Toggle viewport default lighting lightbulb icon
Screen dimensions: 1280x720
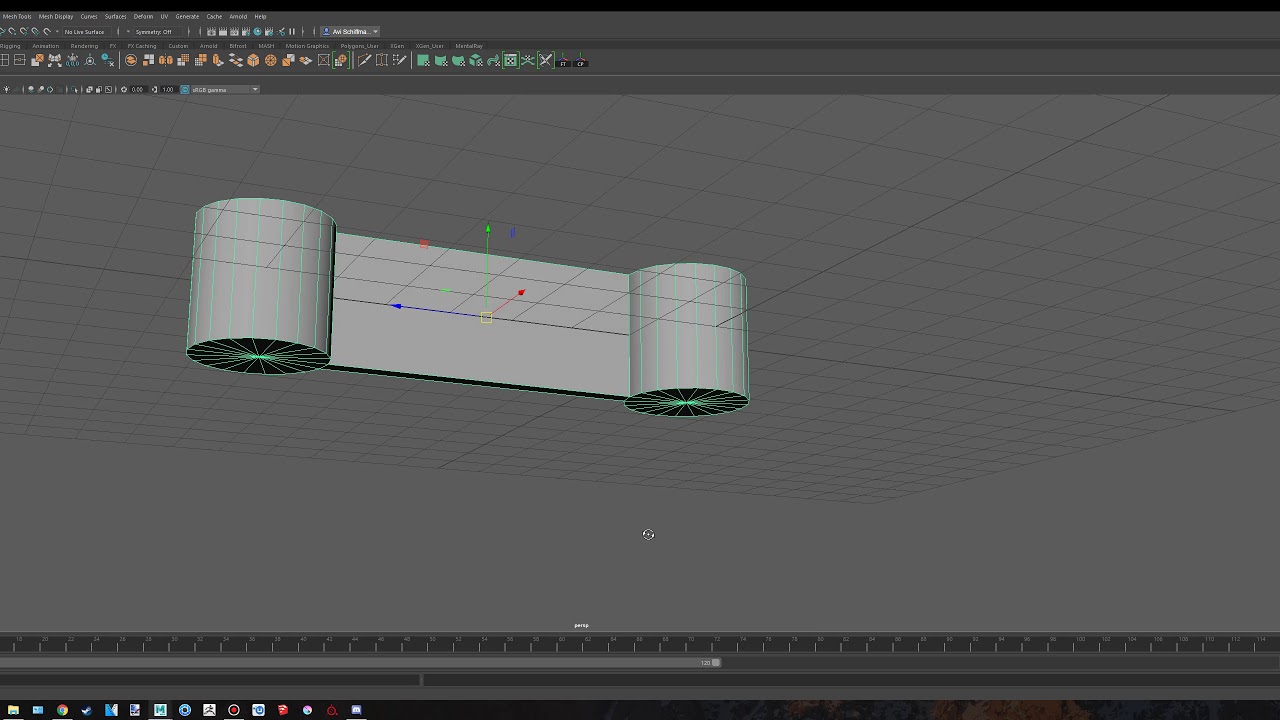(x=6, y=90)
